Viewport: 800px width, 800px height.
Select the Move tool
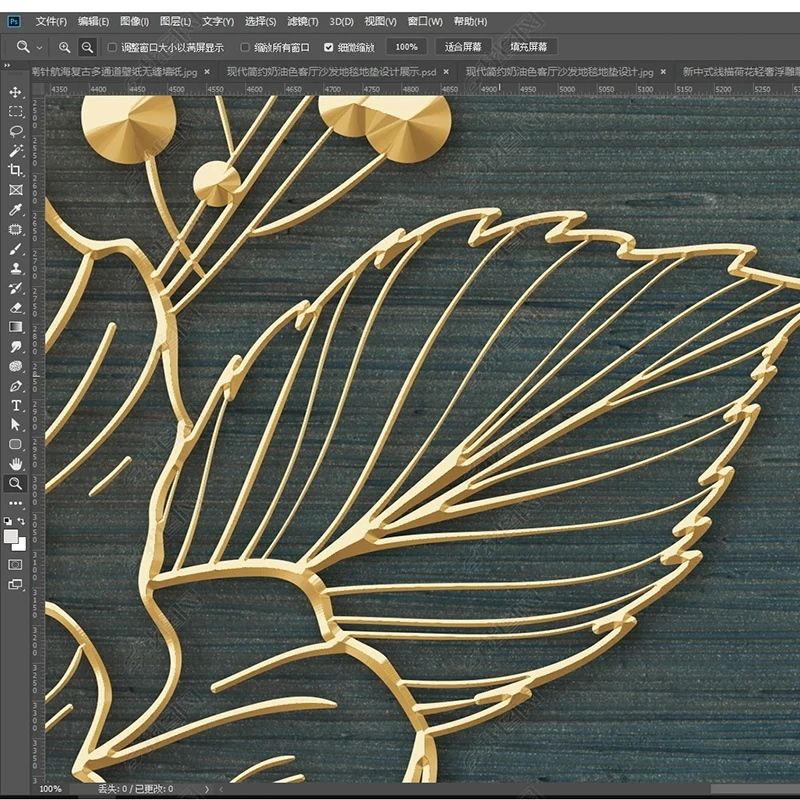coord(13,93)
